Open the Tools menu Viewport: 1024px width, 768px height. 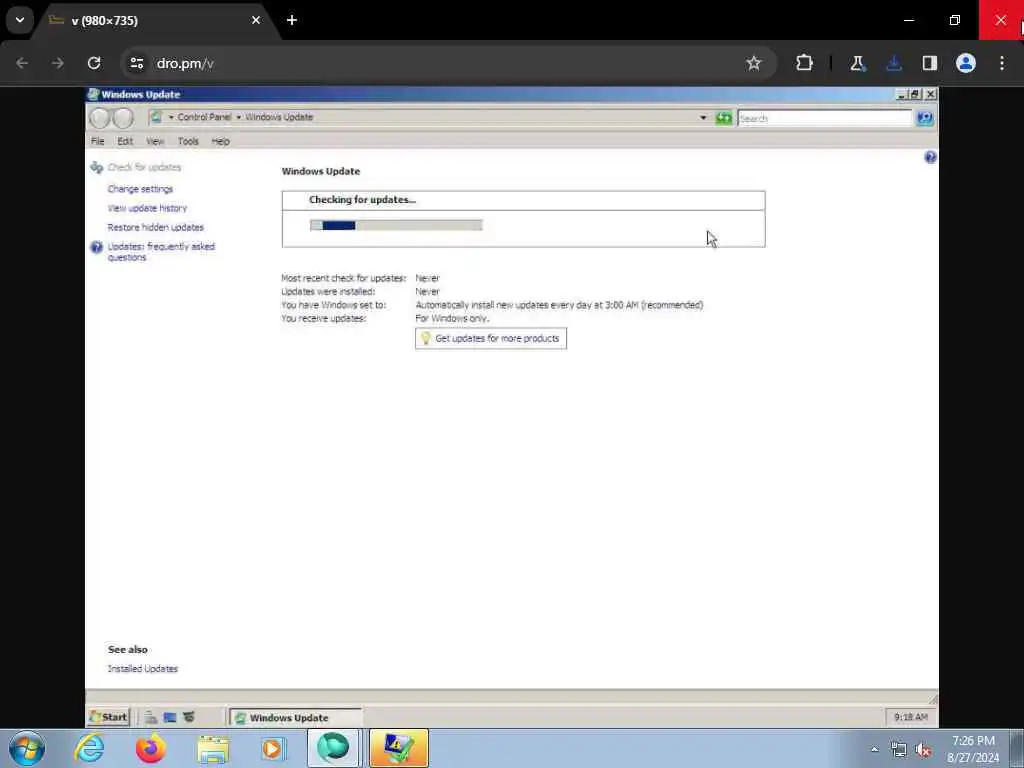click(x=188, y=141)
